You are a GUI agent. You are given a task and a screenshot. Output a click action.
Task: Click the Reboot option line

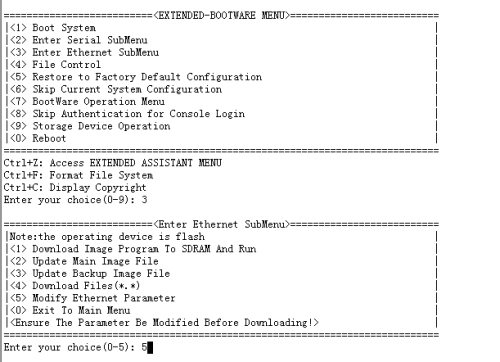coord(38,139)
